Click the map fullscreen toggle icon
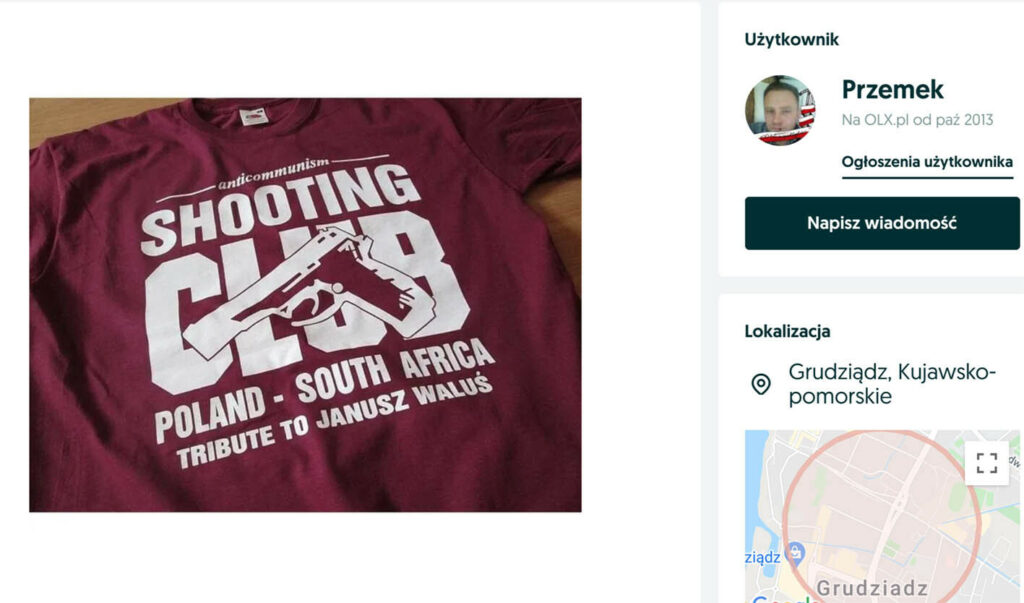The height and width of the screenshot is (603, 1024). pos(987,463)
